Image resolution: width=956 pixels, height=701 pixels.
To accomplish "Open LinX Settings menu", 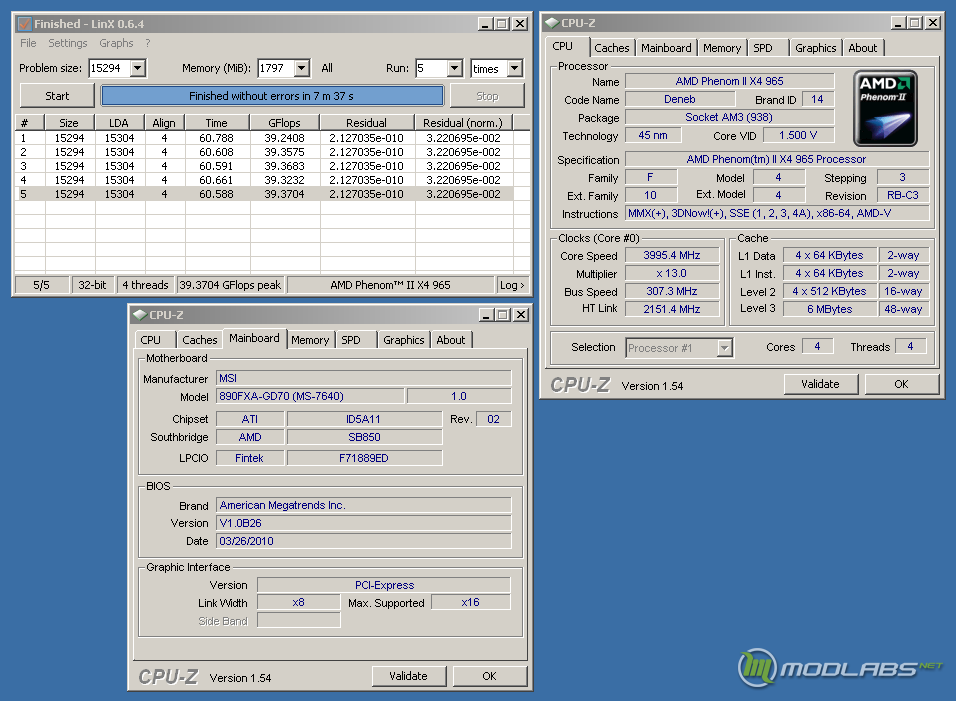I will (68, 43).
